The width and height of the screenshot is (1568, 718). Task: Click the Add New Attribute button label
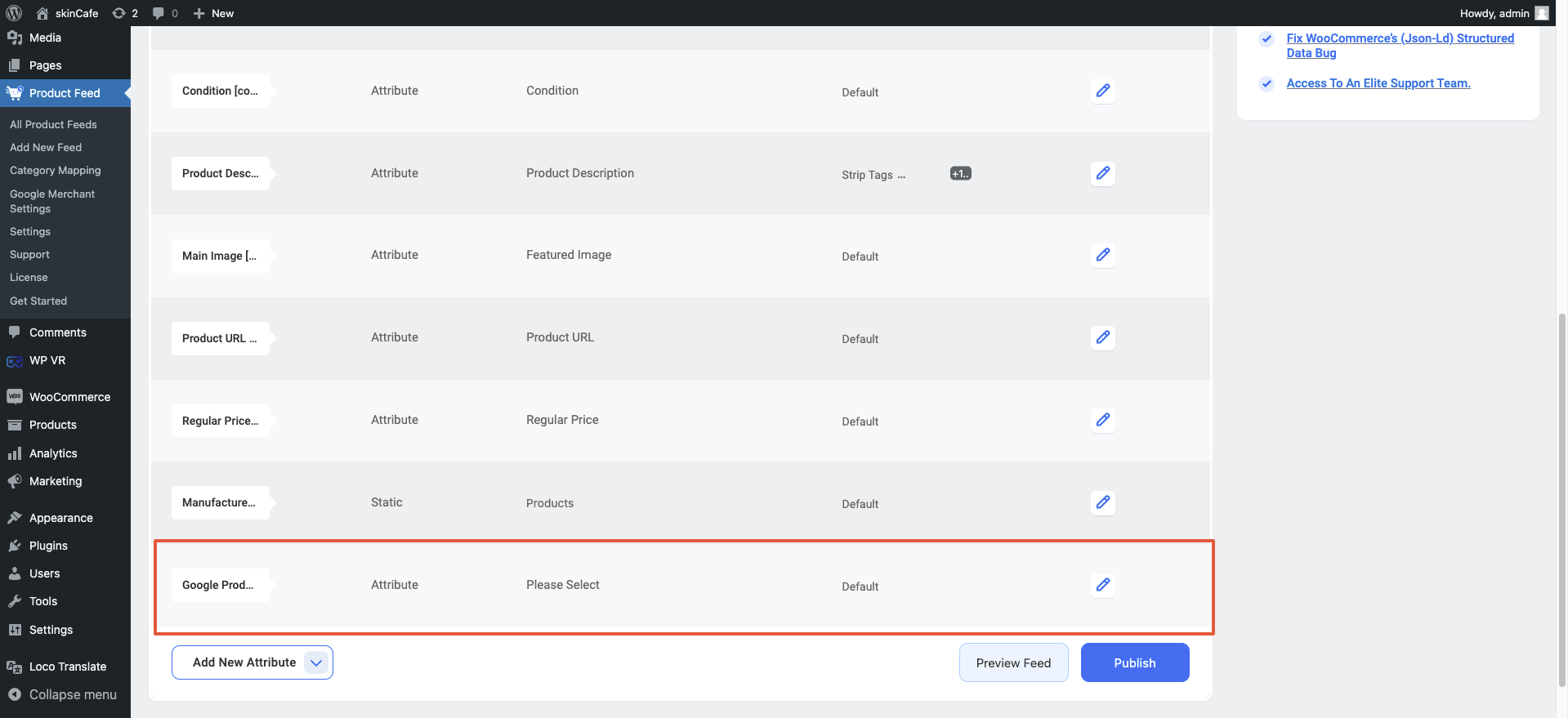(x=244, y=662)
